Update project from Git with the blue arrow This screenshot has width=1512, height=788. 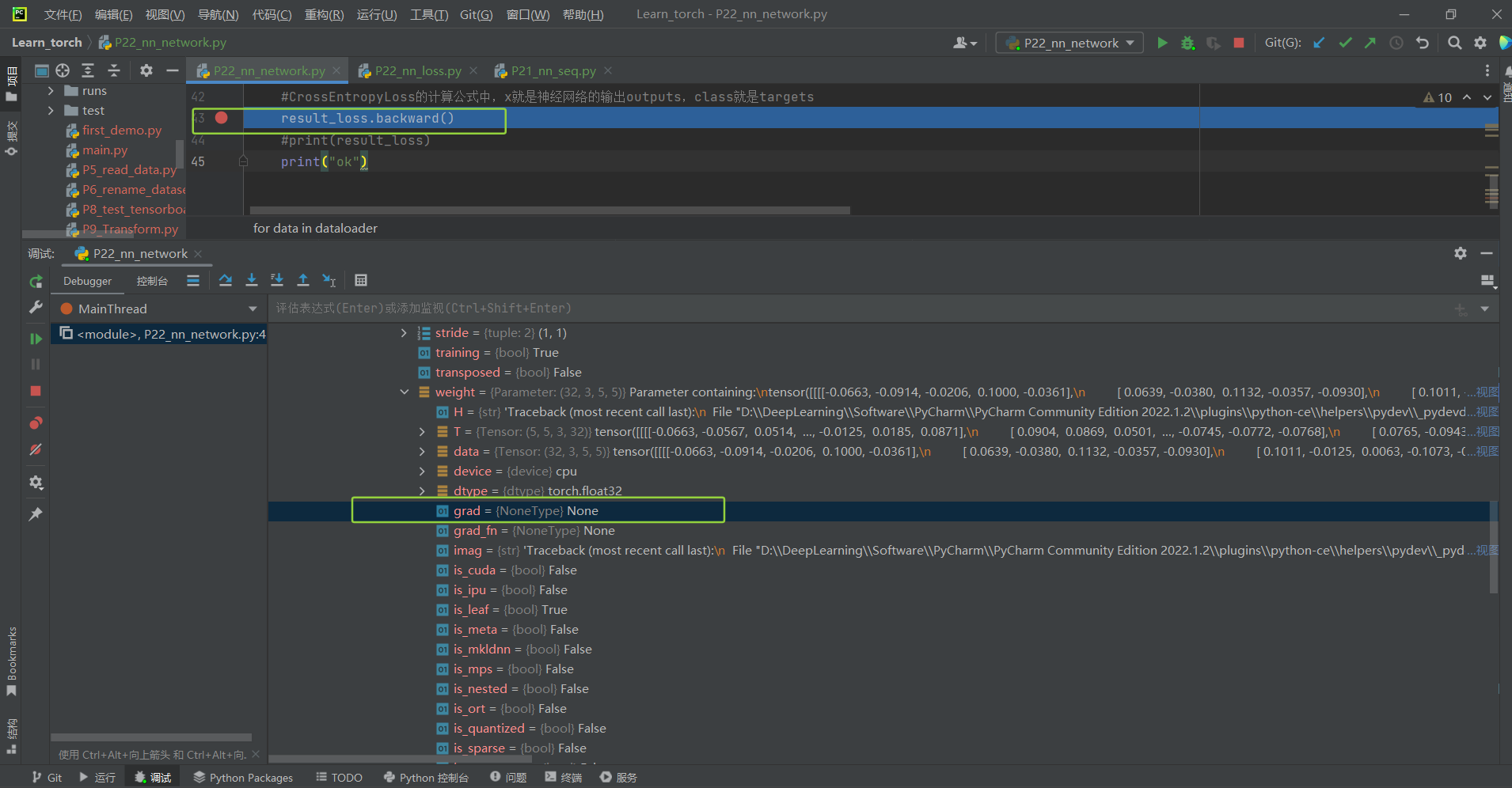point(1319,43)
